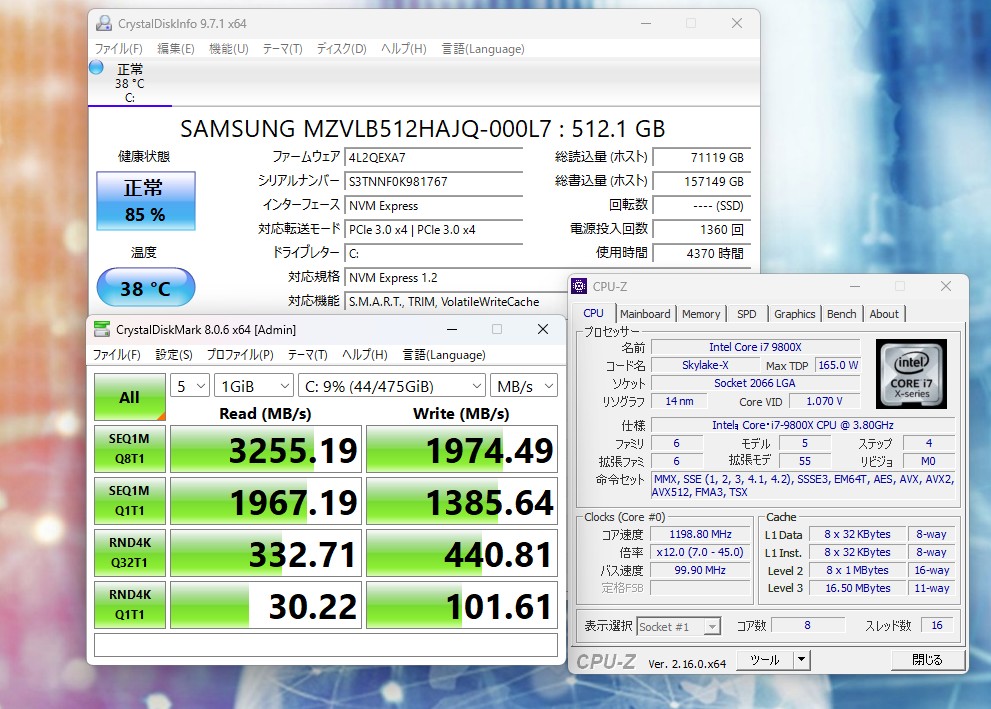Image resolution: width=991 pixels, height=709 pixels.
Task: Open ファイル(F) menu in CrystalDiskInfo
Action: [x=118, y=49]
